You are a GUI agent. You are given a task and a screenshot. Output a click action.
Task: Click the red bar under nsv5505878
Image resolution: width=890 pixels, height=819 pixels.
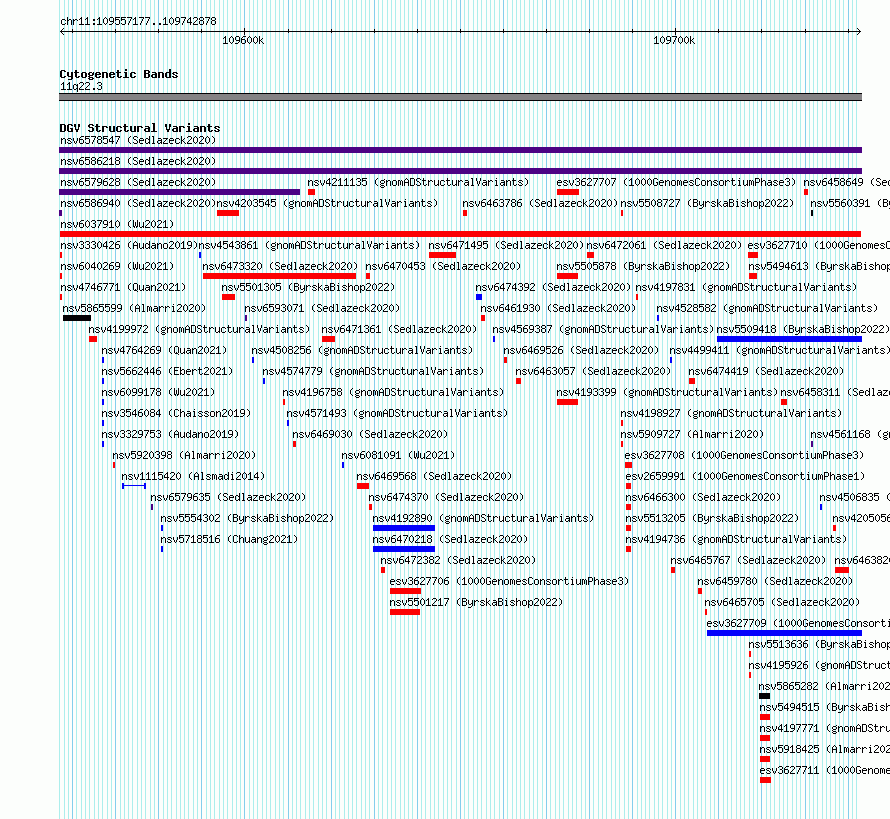point(567,276)
